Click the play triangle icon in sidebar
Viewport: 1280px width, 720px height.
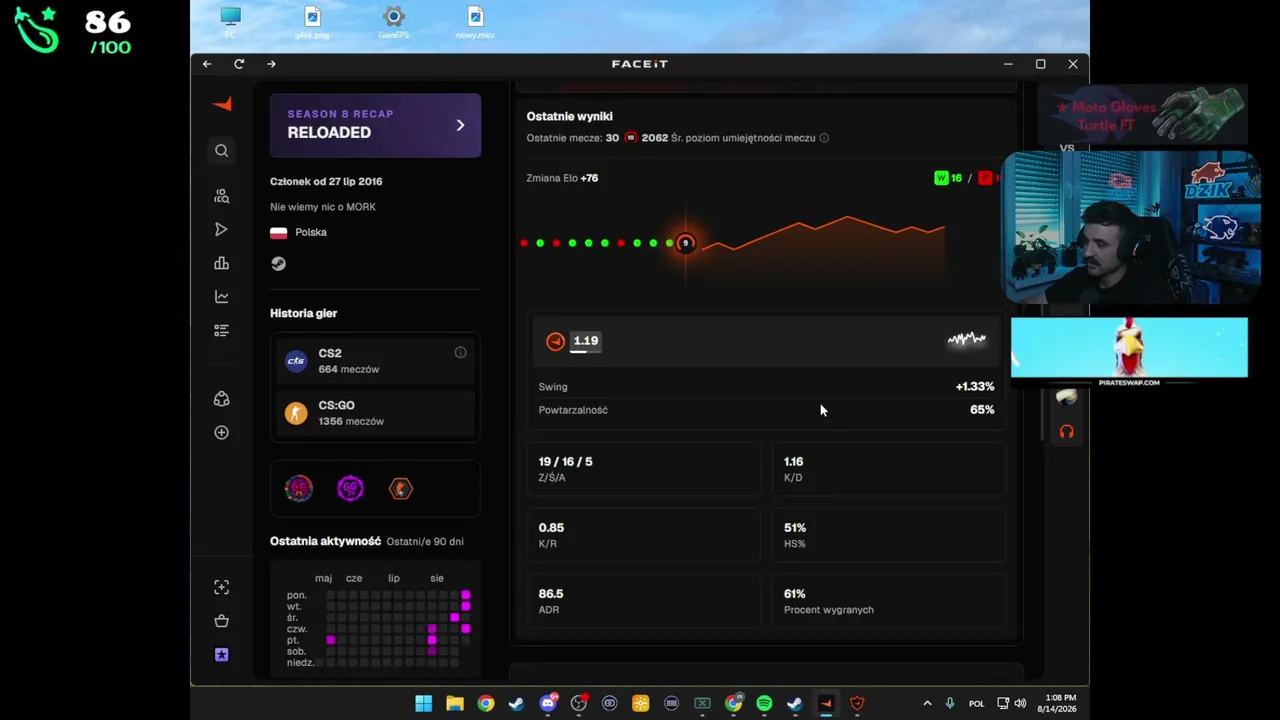pos(222,230)
